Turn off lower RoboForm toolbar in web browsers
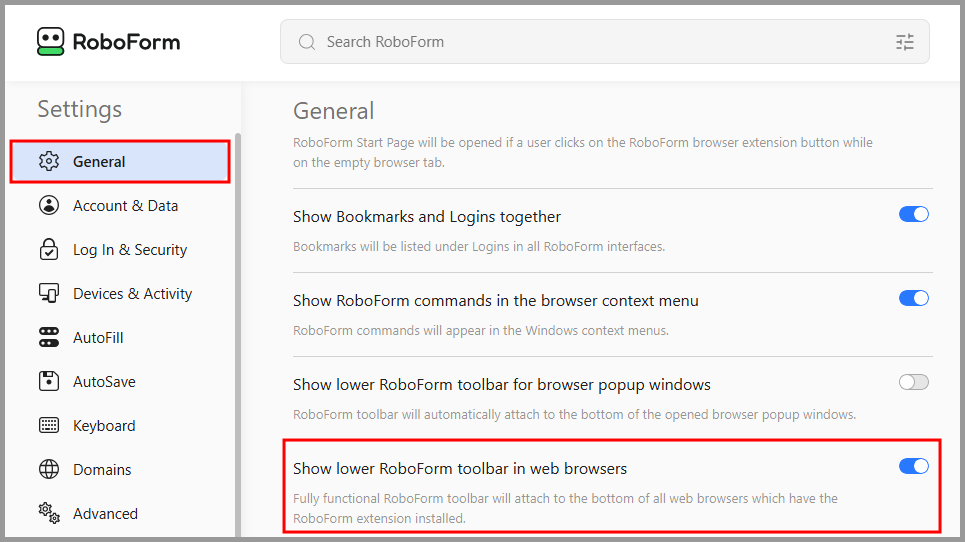965x542 pixels. pyautogui.click(x=913, y=466)
